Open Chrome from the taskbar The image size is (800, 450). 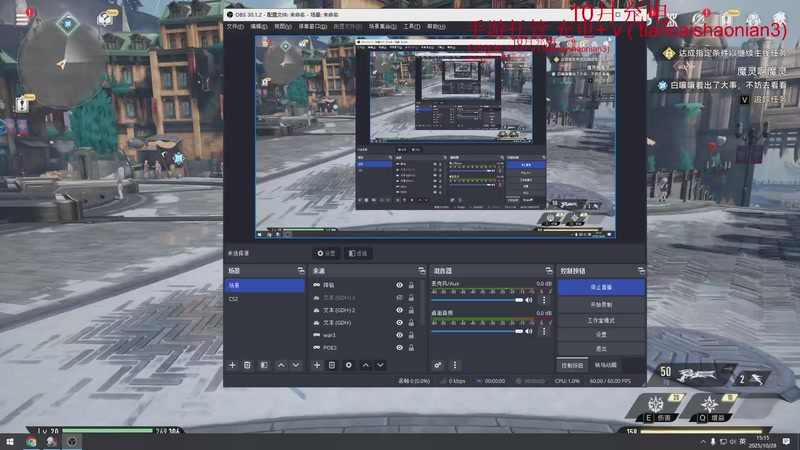[x=31, y=442]
